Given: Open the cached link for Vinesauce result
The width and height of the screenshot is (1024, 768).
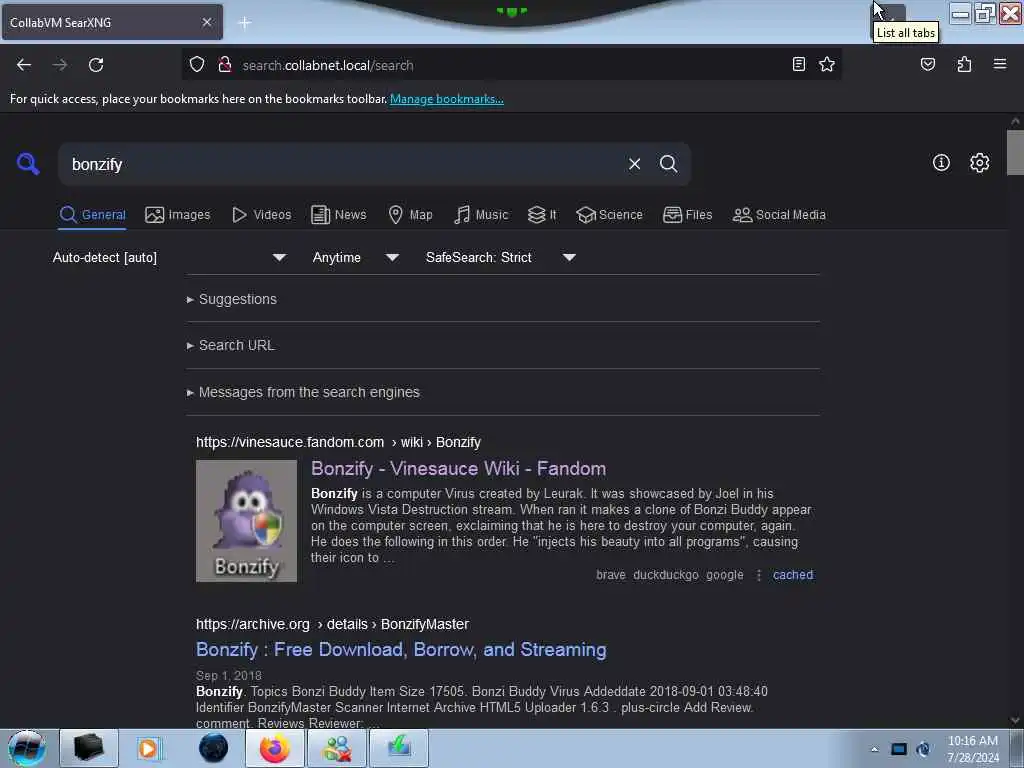Looking at the screenshot, I should 793,575.
